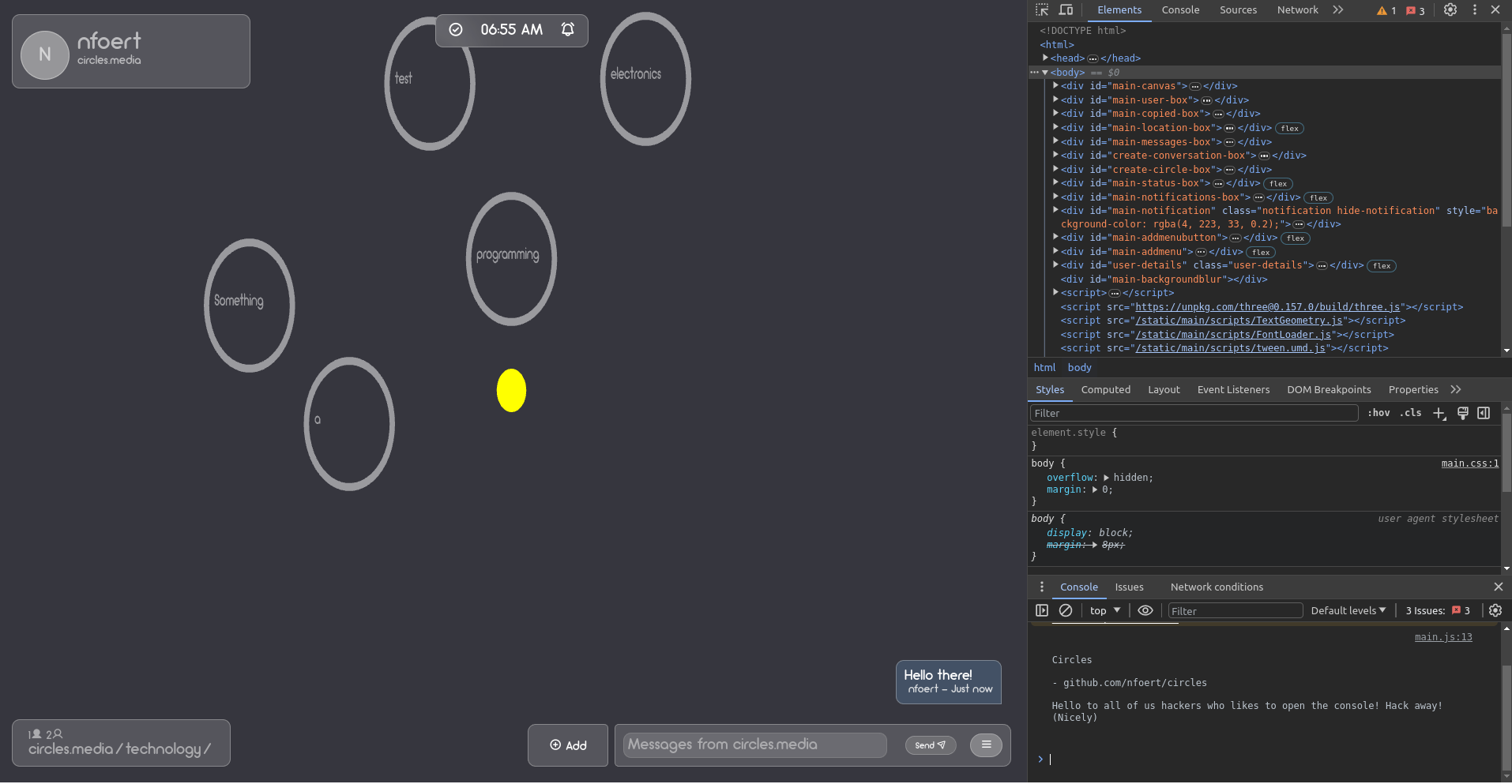Open the live expression eye icon
1512x784 pixels.
coord(1145,610)
